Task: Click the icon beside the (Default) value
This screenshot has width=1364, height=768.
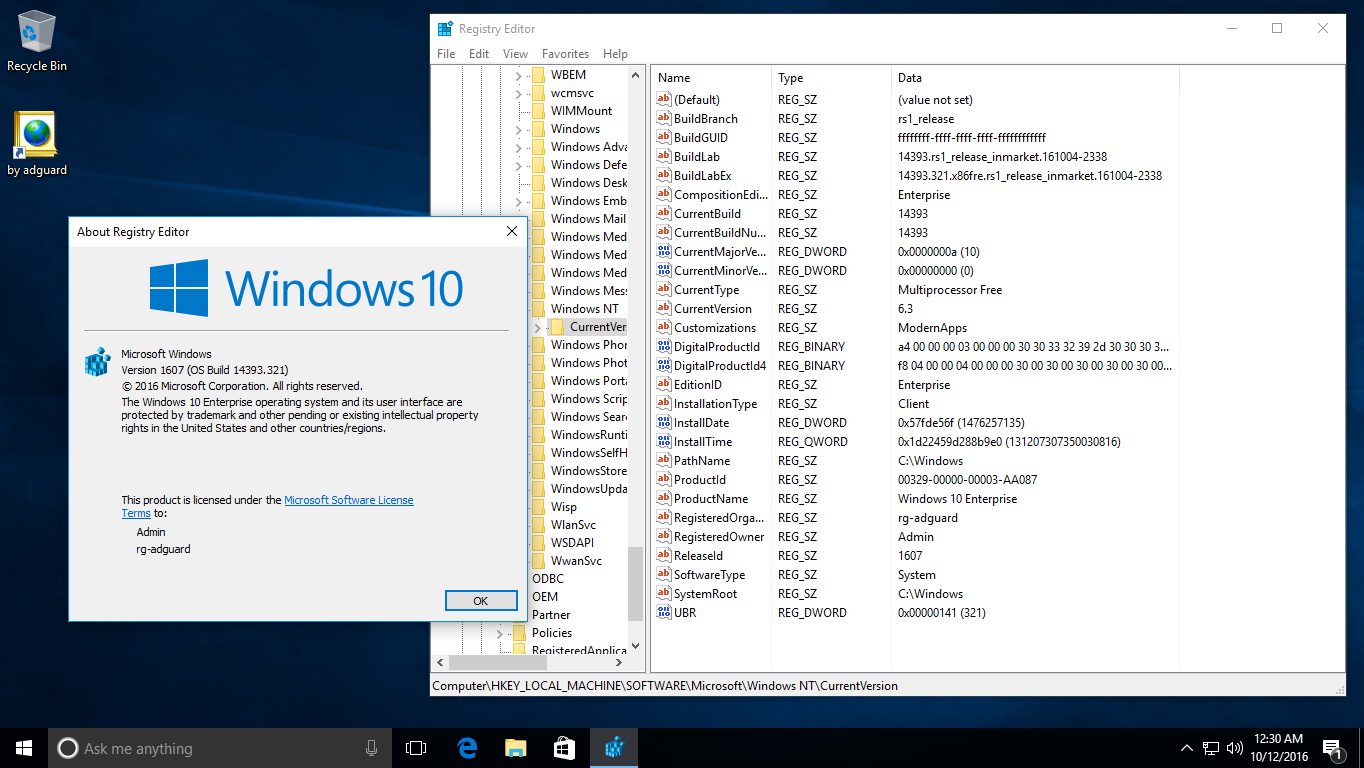Action: (x=664, y=99)
